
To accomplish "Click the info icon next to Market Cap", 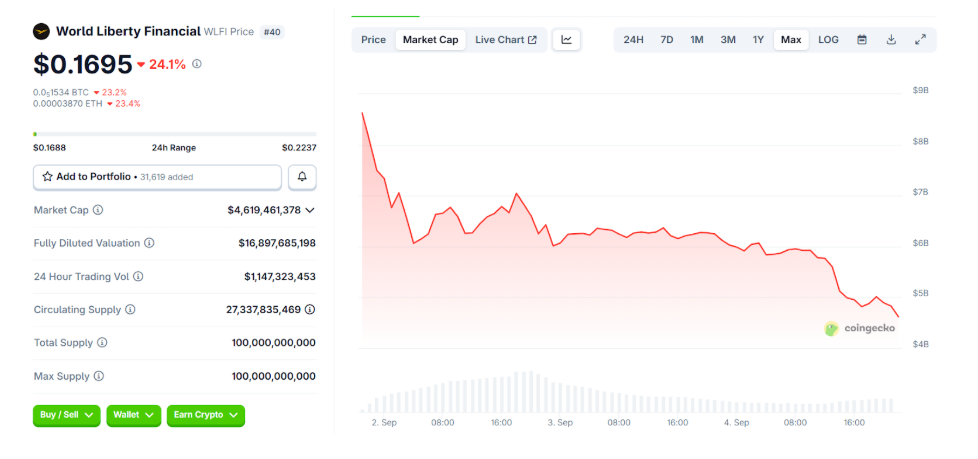I will [98, 210].
